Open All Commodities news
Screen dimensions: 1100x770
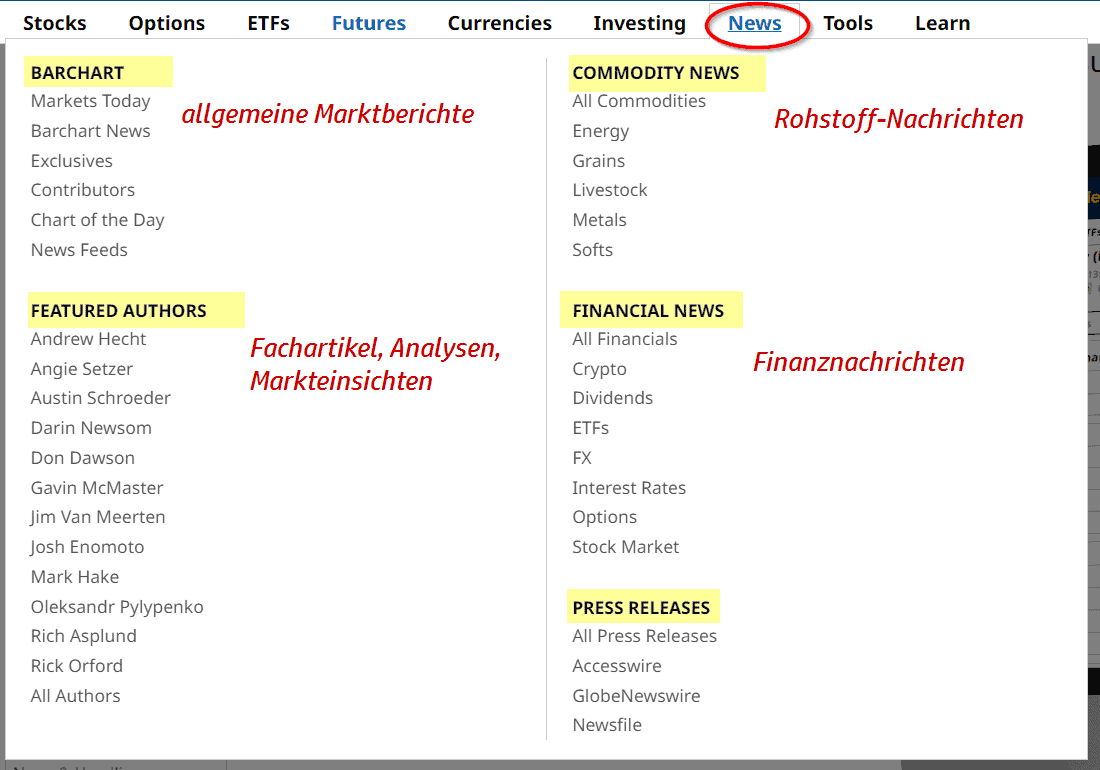[639, 101]
